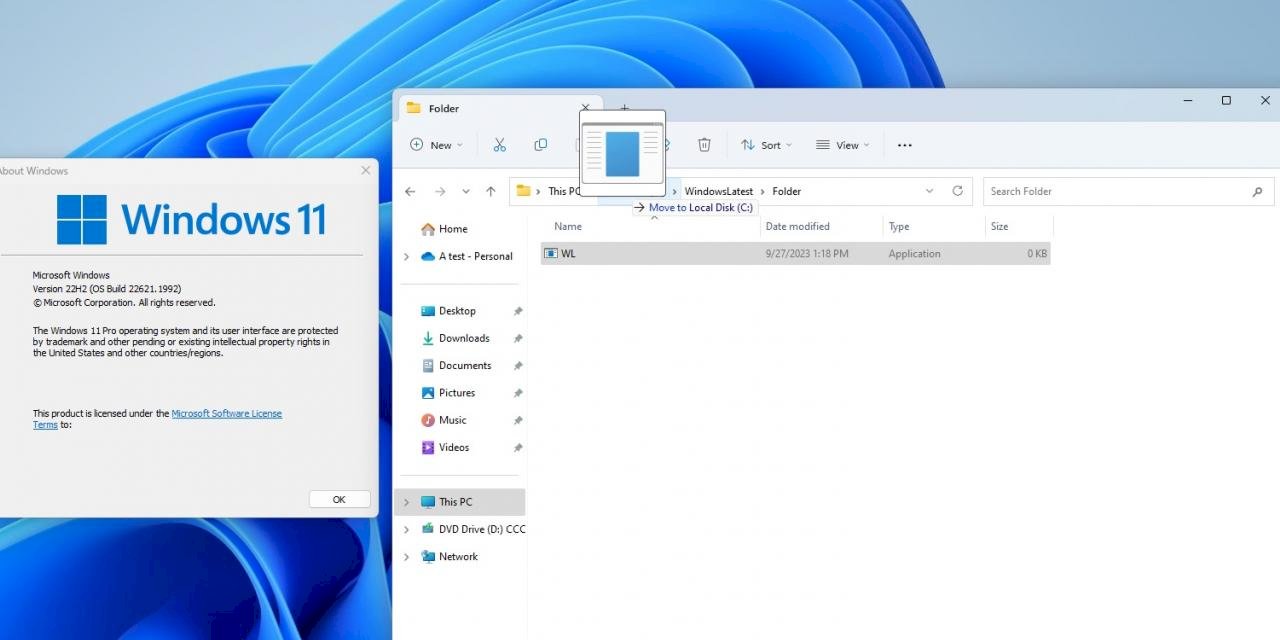Click the Search Folder input field
Image resolution: width=1280 pixels, height=640 pixels.
[x=1115, y=191]
